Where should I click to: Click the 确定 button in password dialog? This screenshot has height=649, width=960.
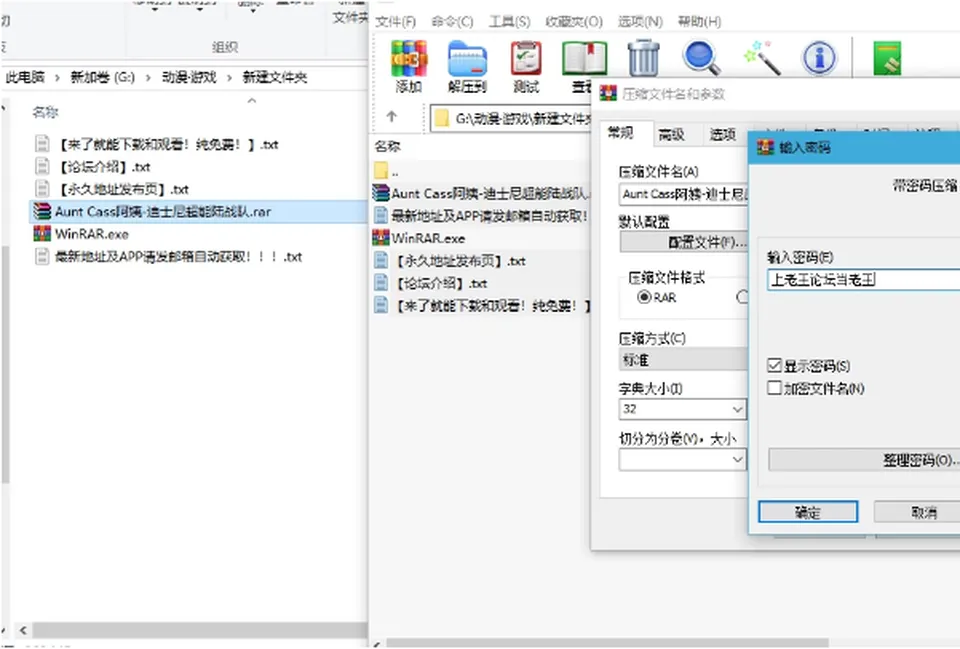(808, 512)
